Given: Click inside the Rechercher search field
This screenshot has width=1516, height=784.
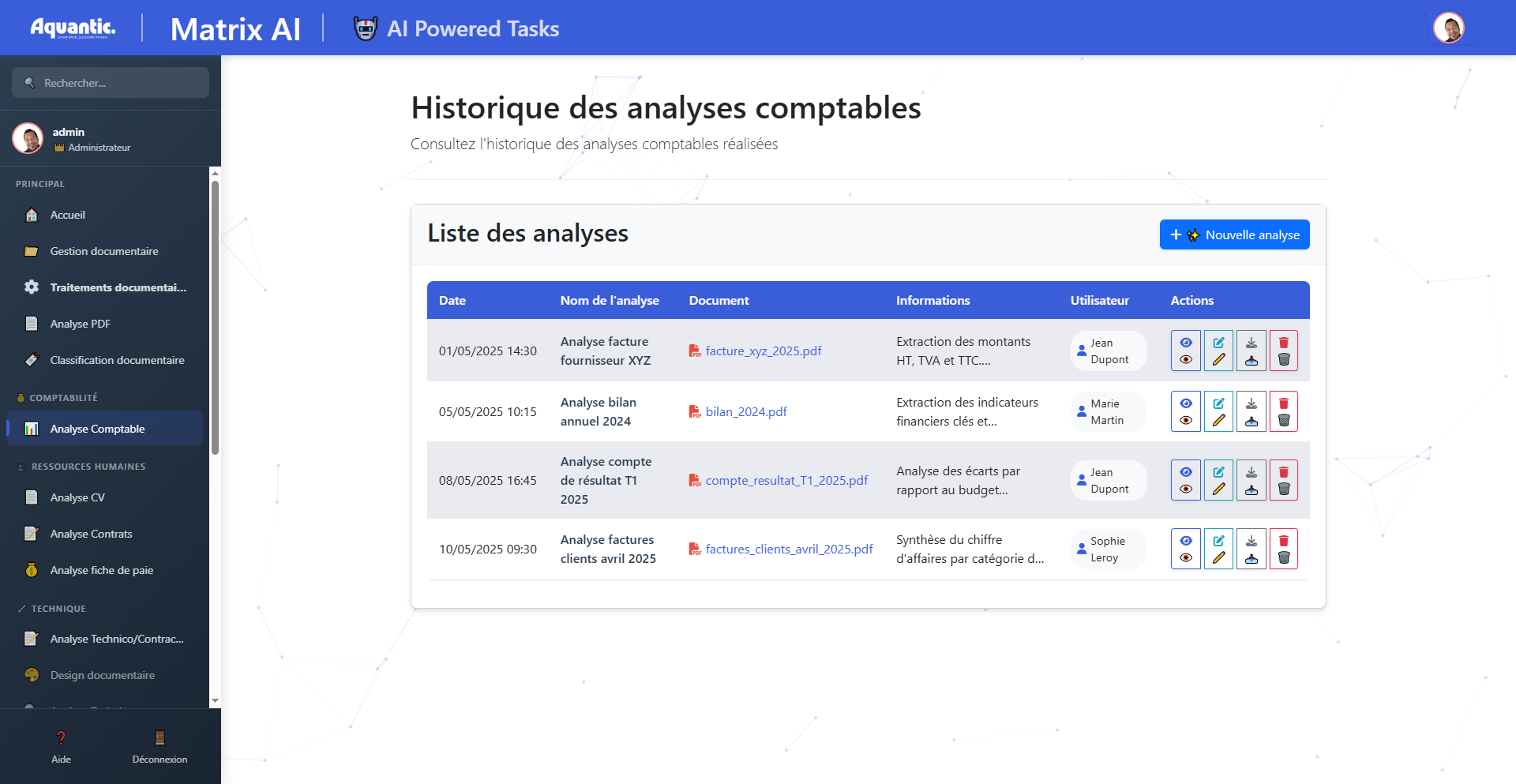Looking at the screenshot, I should [x=110, y=83].
